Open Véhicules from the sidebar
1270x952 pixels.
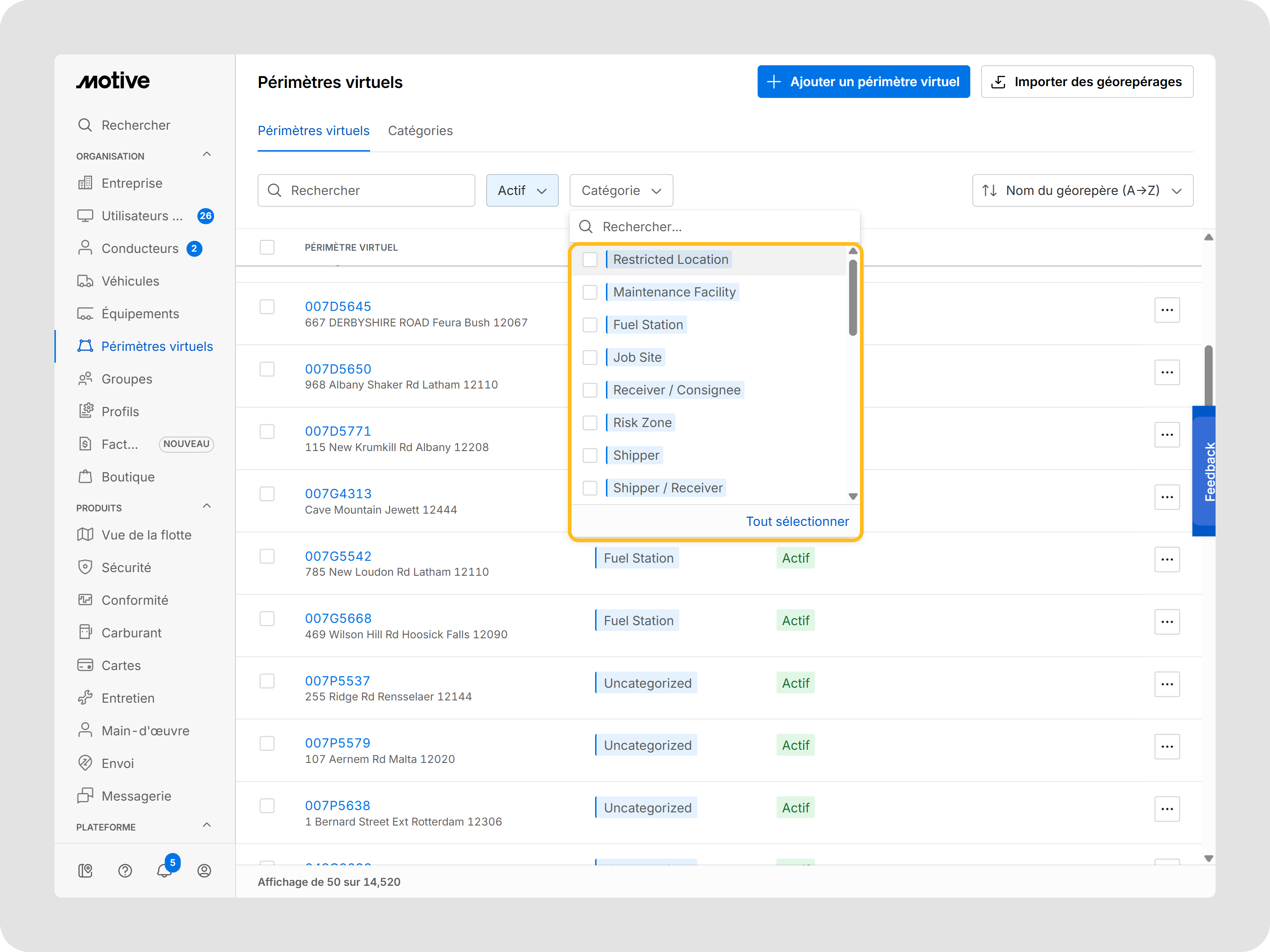(x=130, y=281)
